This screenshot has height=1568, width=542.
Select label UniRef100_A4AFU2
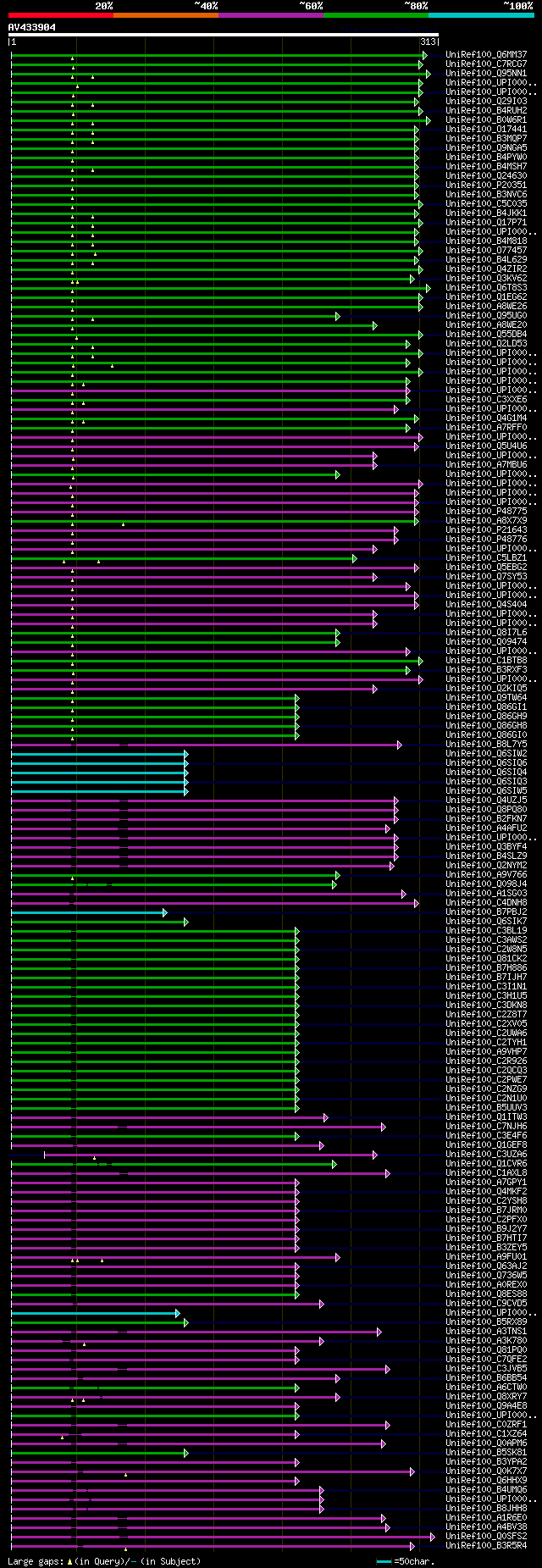coord(486,828)
